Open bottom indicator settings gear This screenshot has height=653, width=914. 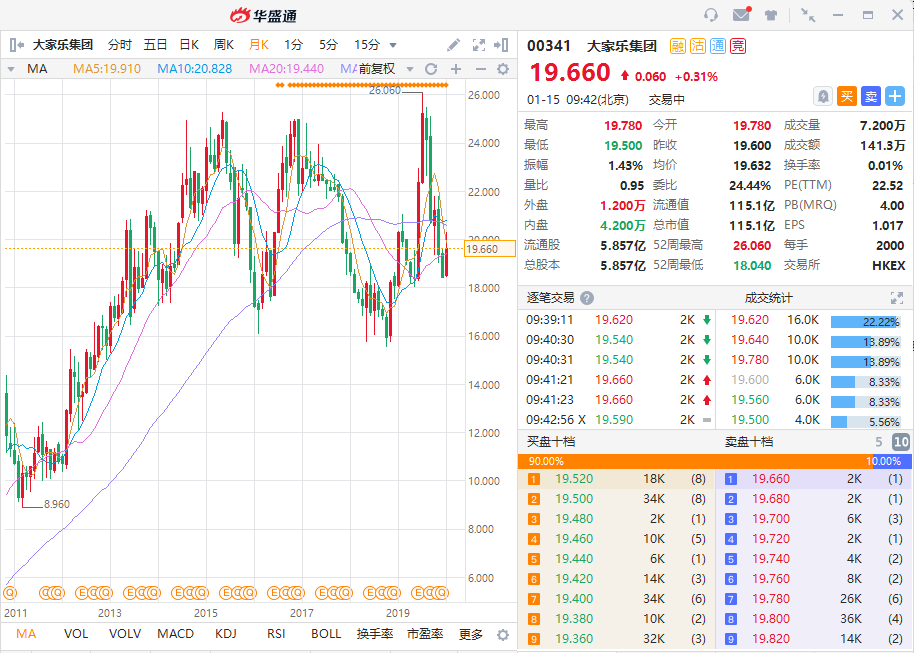click(502, 634)
